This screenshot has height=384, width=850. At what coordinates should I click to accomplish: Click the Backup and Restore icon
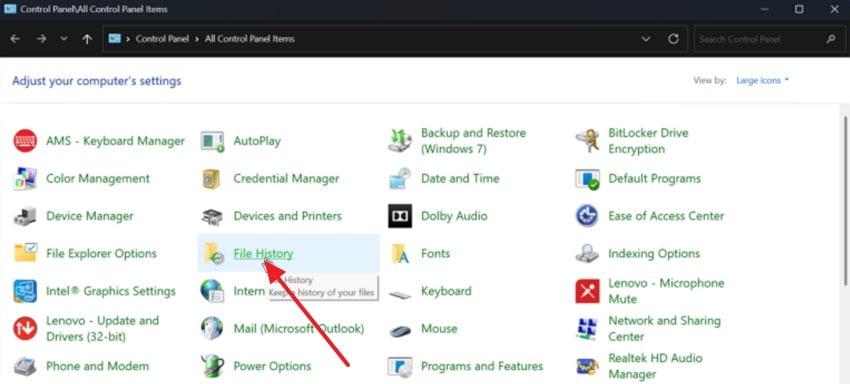[400, 141]
